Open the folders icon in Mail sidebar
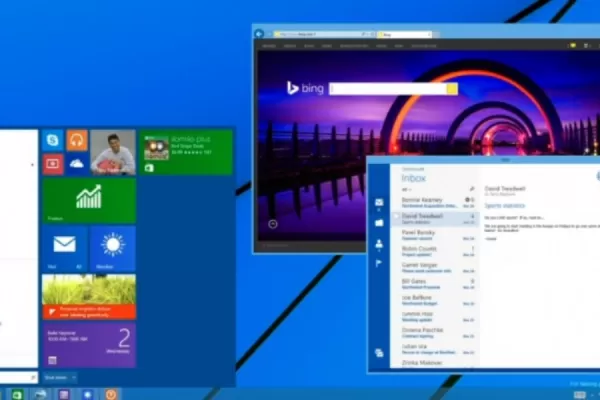 379,223
